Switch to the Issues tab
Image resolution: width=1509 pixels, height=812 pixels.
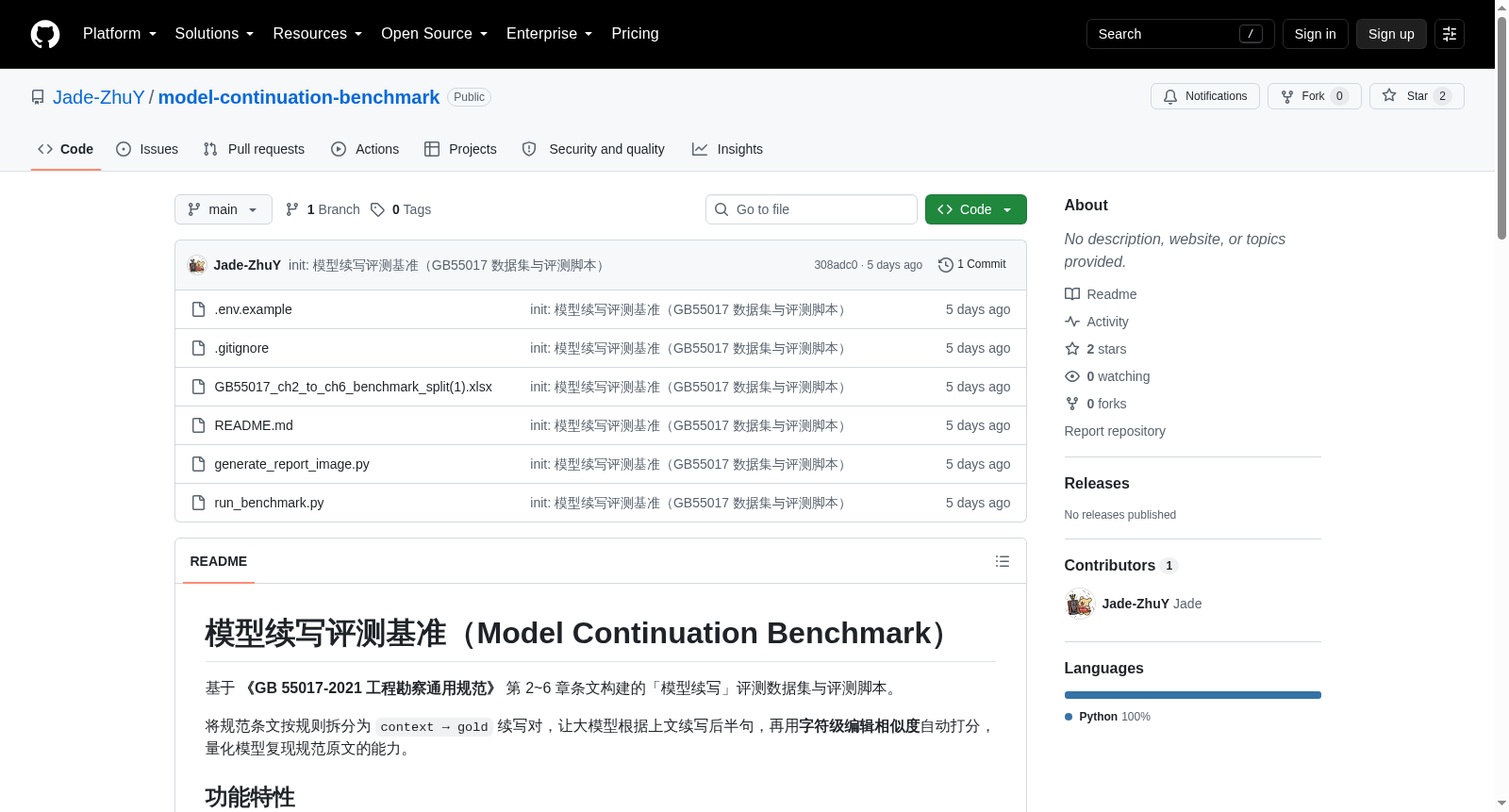coord(147,149)
